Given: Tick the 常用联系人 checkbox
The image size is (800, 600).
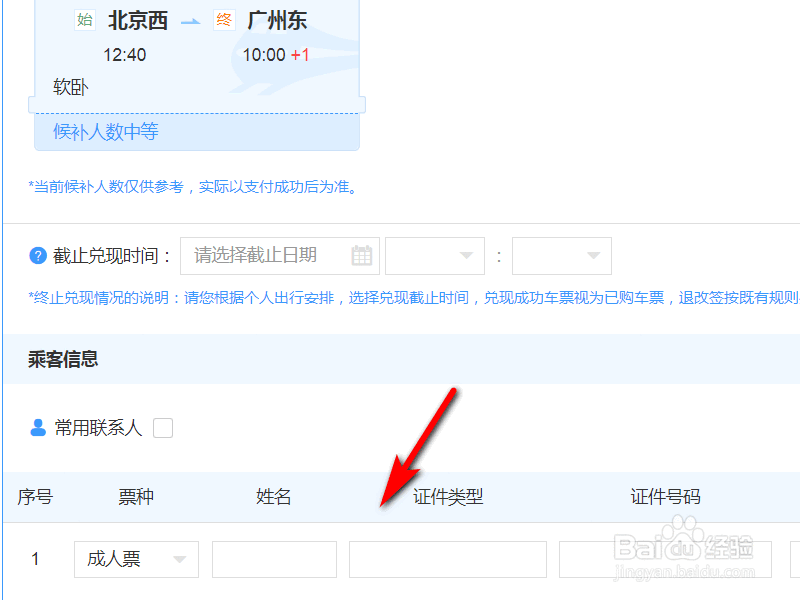Looking at the screenshot, I should pos(163,428).
